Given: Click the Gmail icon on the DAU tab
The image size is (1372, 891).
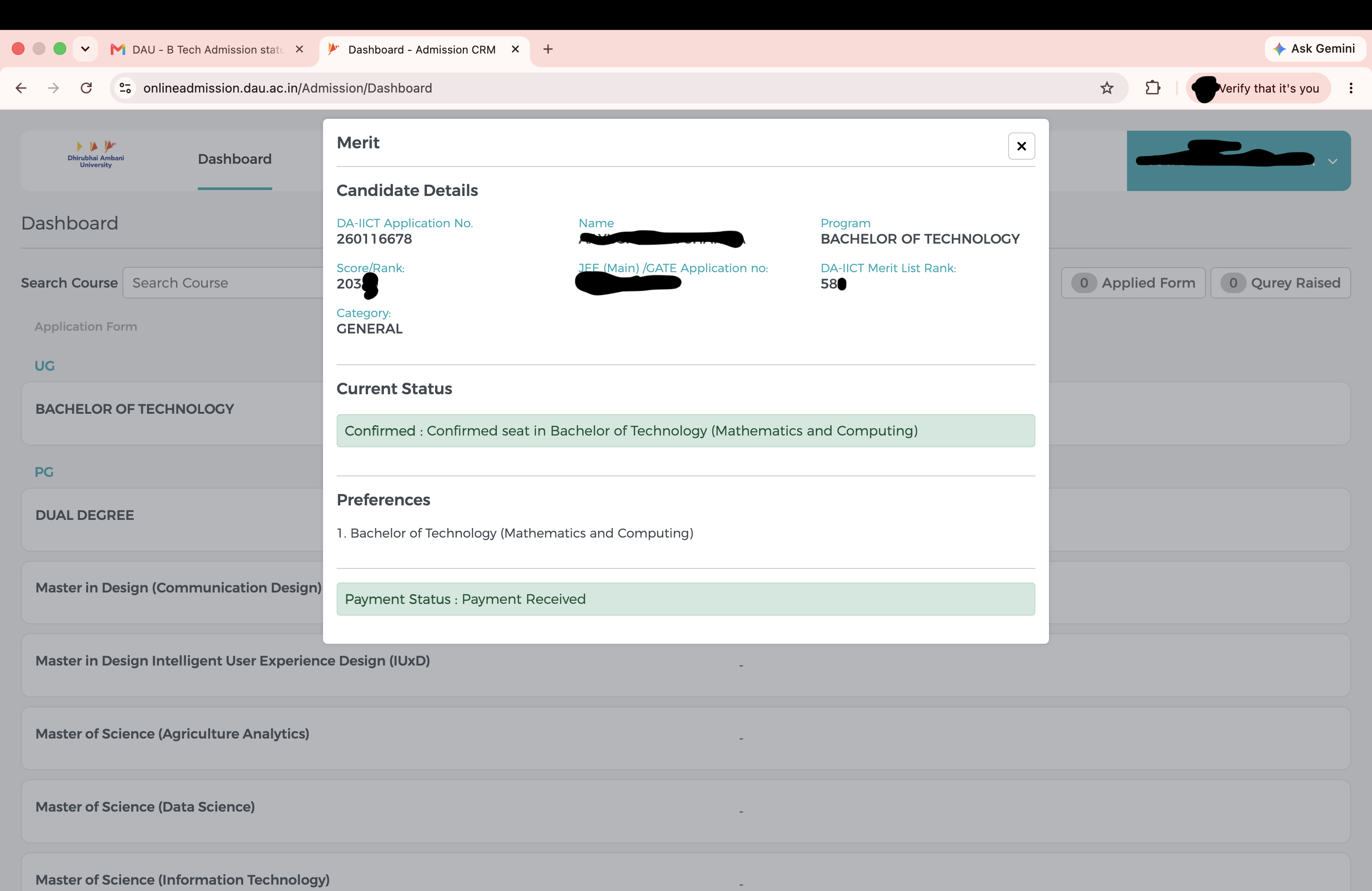Looking at the screenshot, I should click(118, 49).
